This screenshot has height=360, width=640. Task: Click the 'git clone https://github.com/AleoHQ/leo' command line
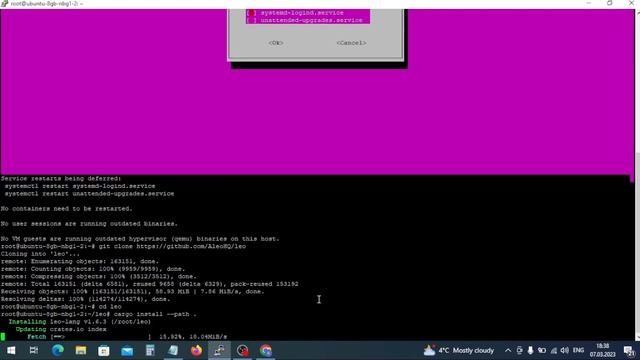123,247
